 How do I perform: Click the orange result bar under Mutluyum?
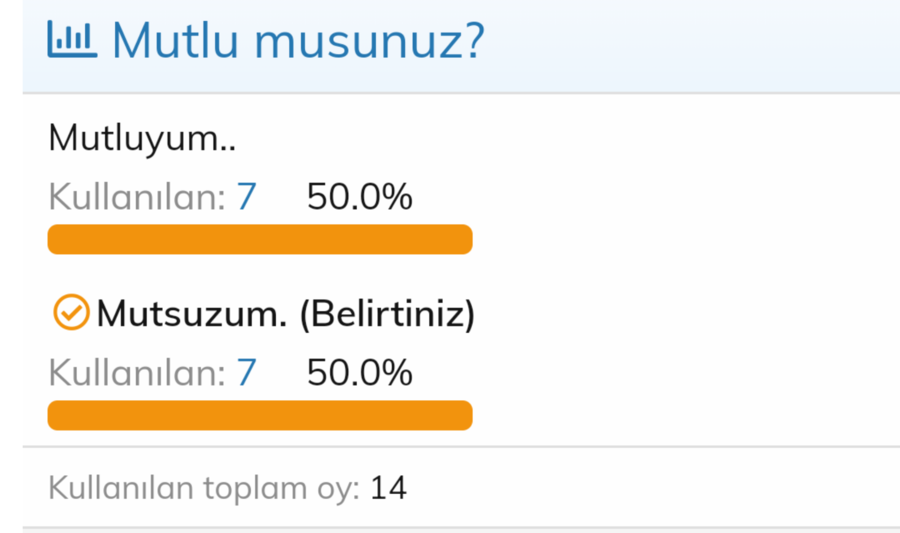pos(260,239)
